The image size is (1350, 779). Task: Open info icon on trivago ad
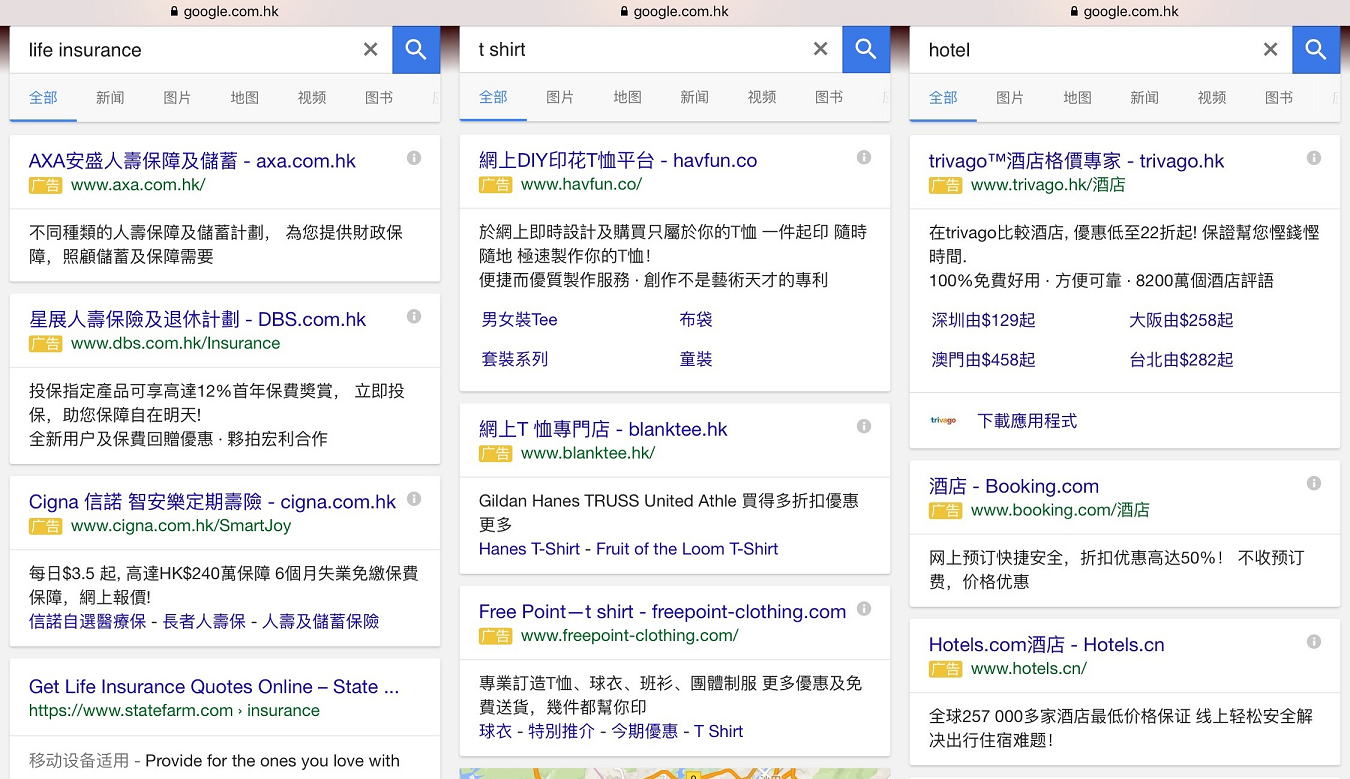(1314, 158)
